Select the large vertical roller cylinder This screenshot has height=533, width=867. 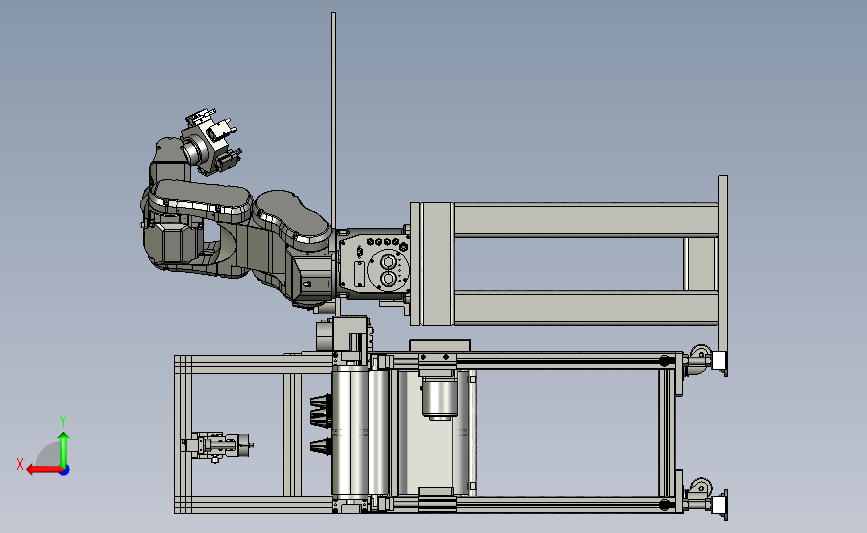tap(350, 431)
